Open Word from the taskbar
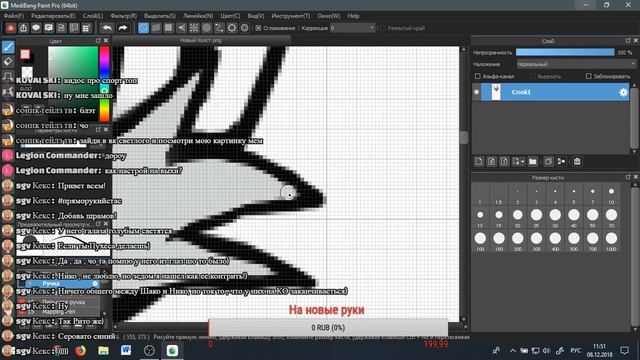 click(x=126, y=350)
